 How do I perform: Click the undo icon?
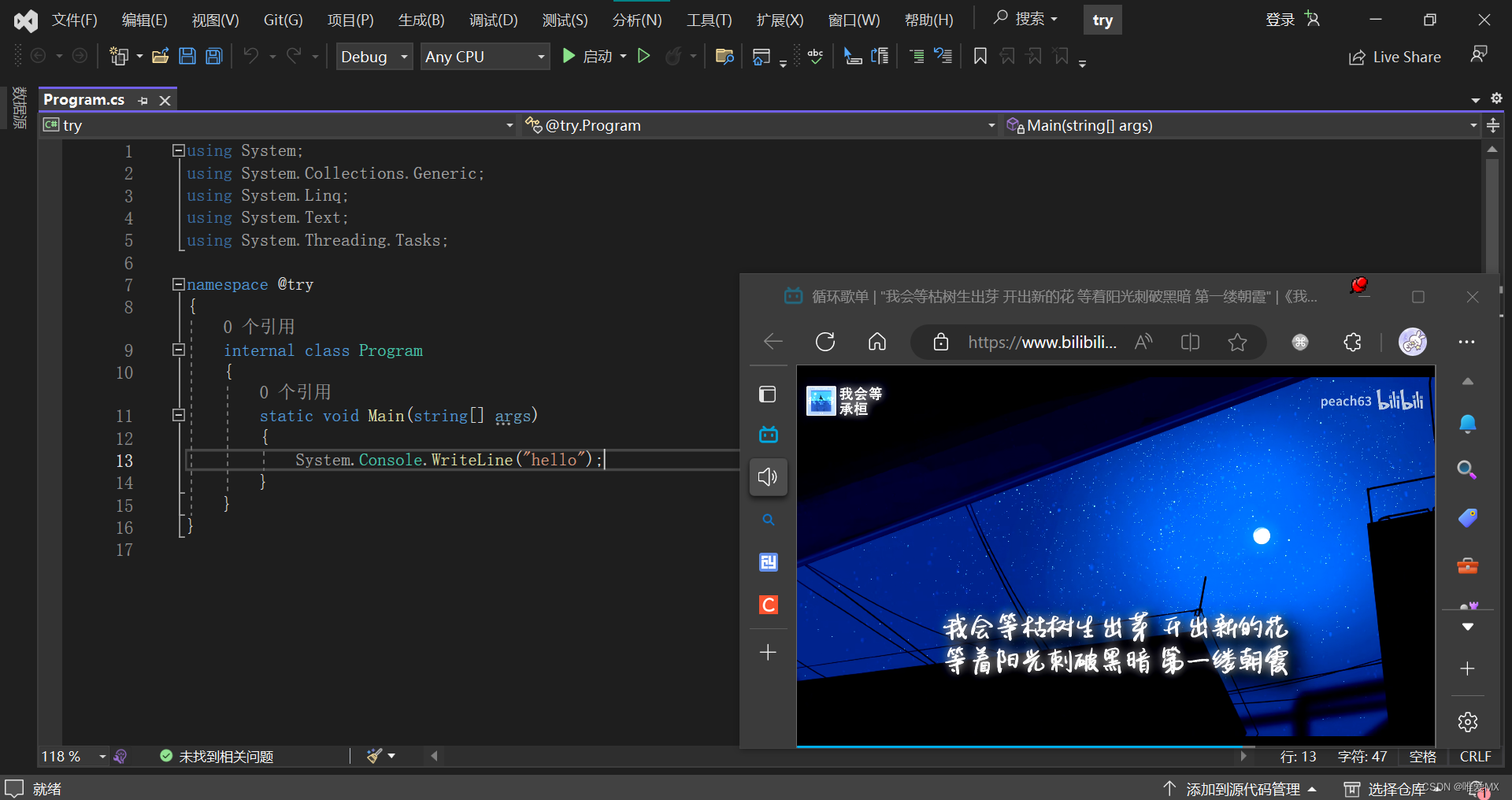tap(250, 56)
